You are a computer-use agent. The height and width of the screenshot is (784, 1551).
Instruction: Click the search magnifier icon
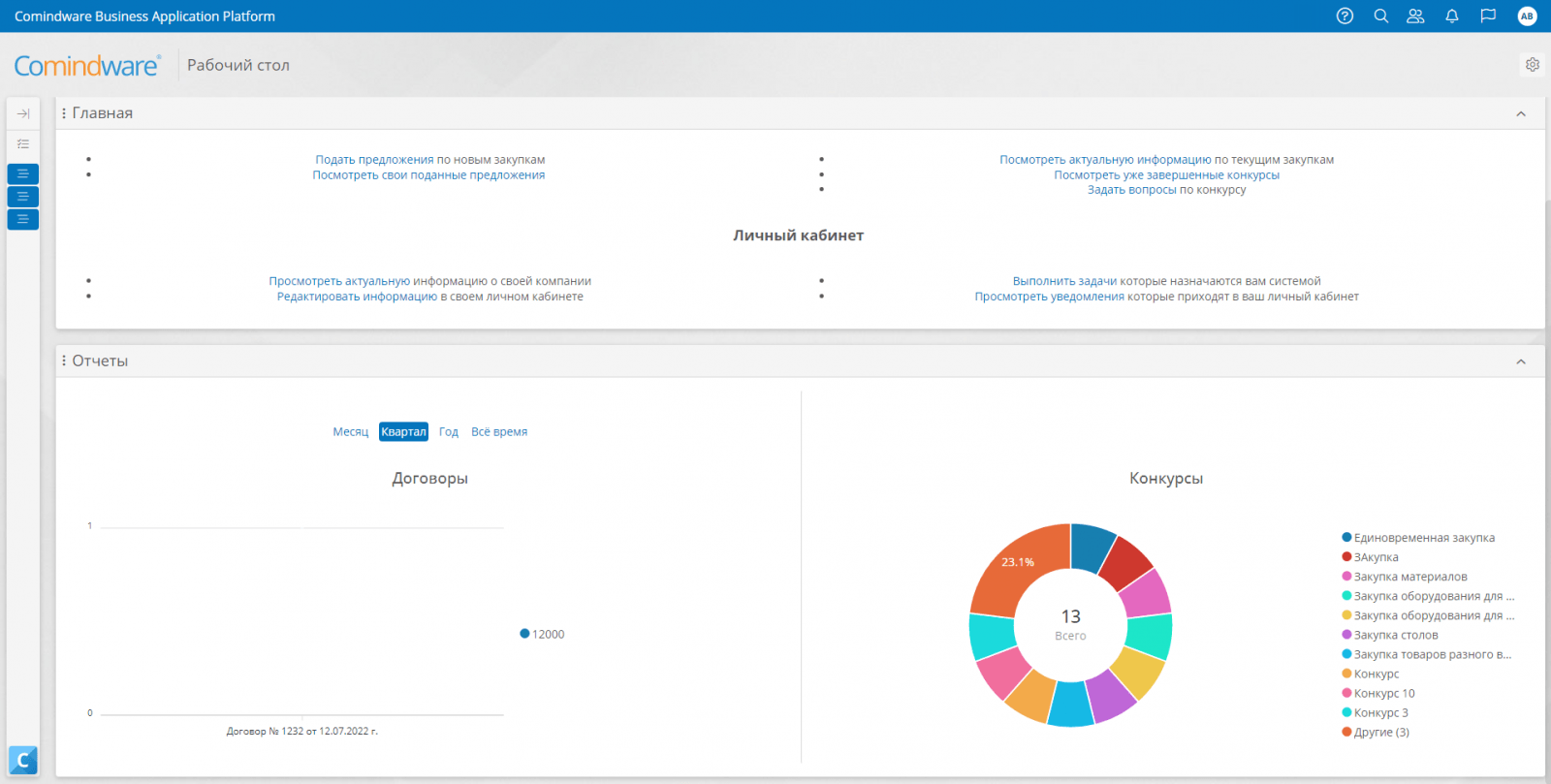[x=1381, y=16]
